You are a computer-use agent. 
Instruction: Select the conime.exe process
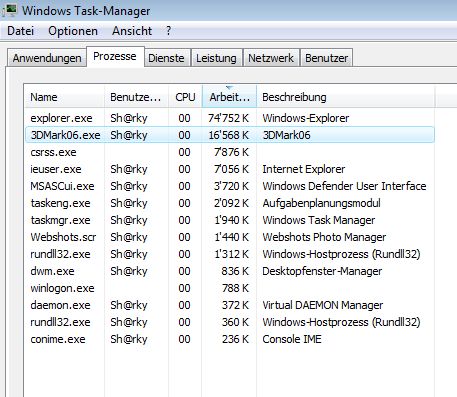pos(230,339)
